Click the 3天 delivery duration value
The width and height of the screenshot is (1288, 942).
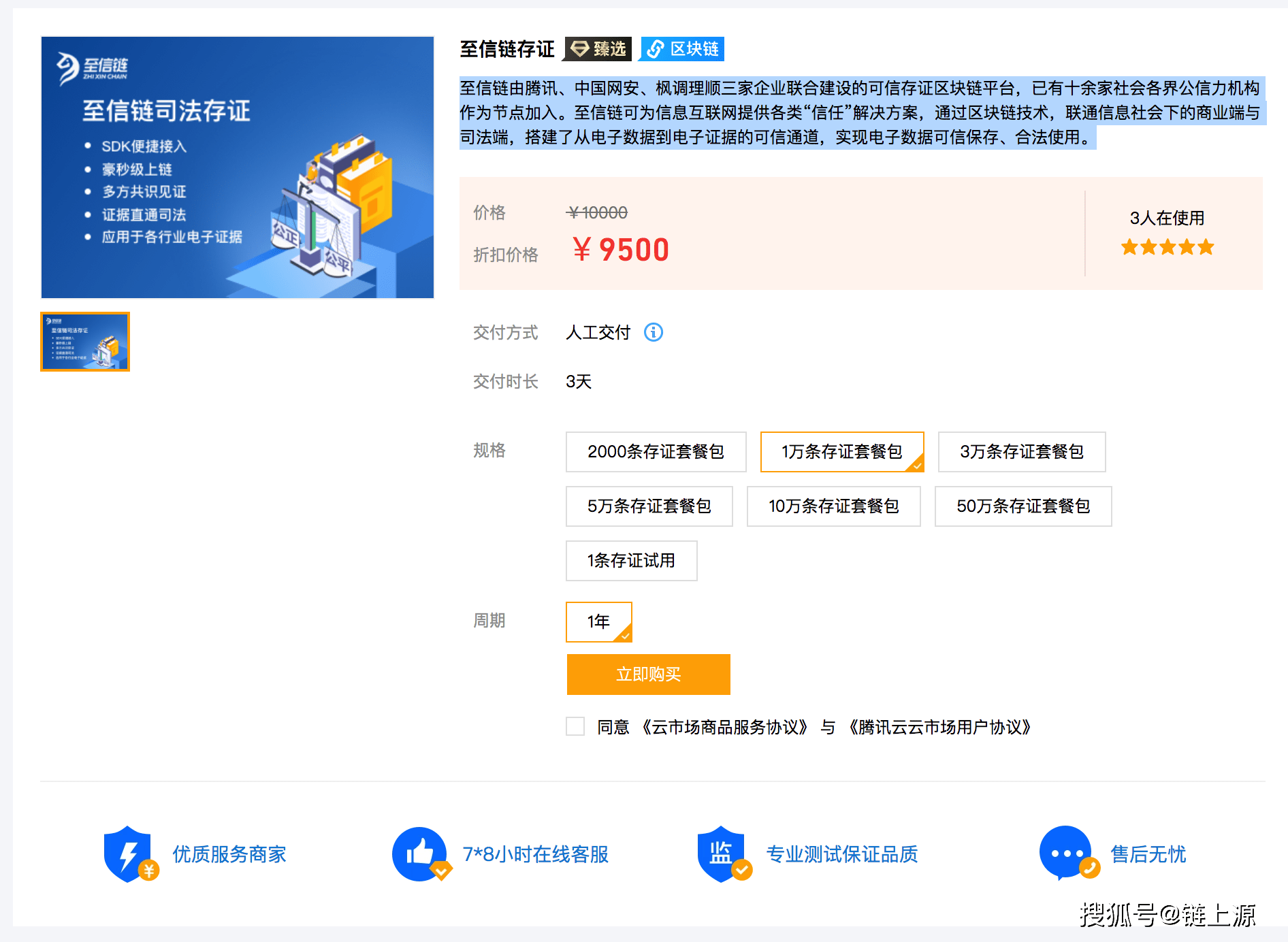click(x=579, y=381)
